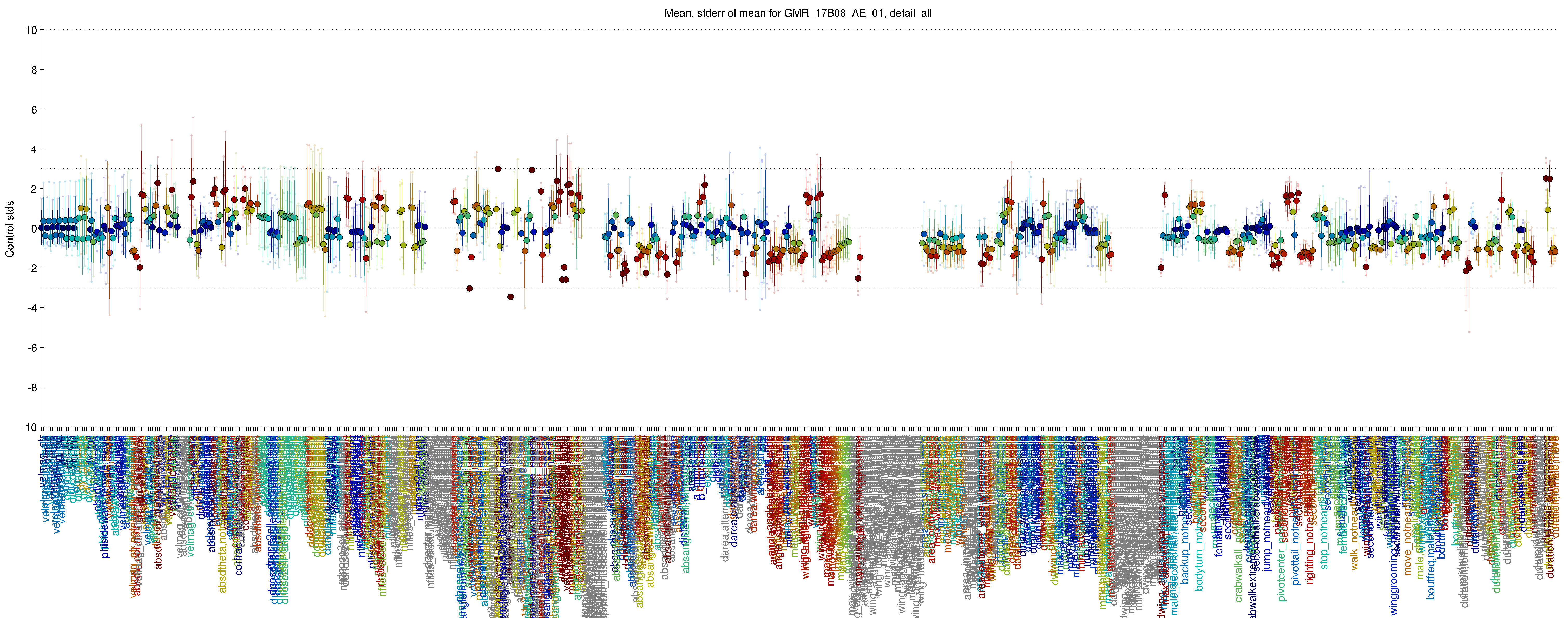Click the cyan 'bodyturn_no' x-axis label
Viewport: 1568px width, 618px height.
pyautogui.click(x=1199, y=560)
